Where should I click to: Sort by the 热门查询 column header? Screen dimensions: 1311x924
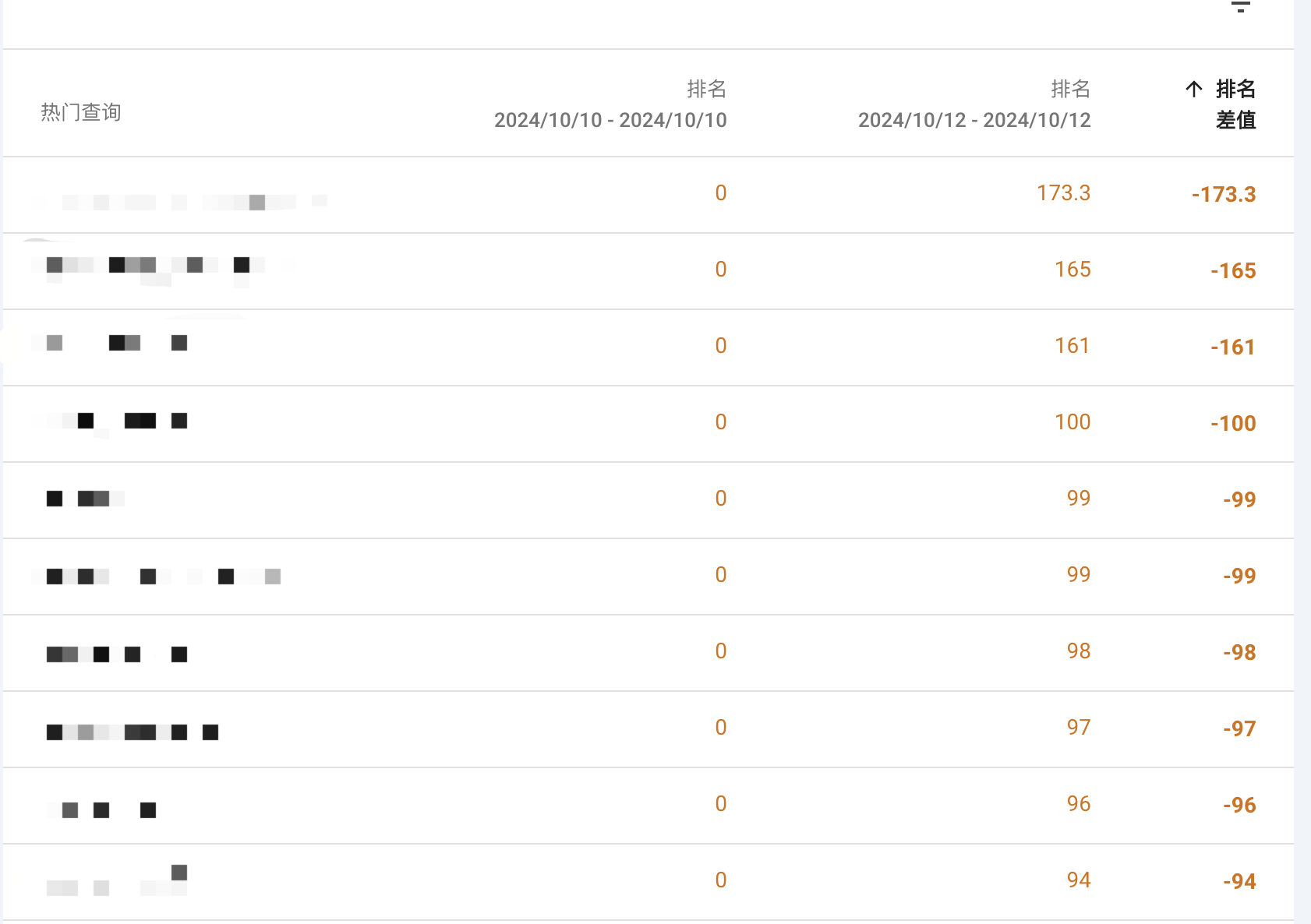point(81,112)
